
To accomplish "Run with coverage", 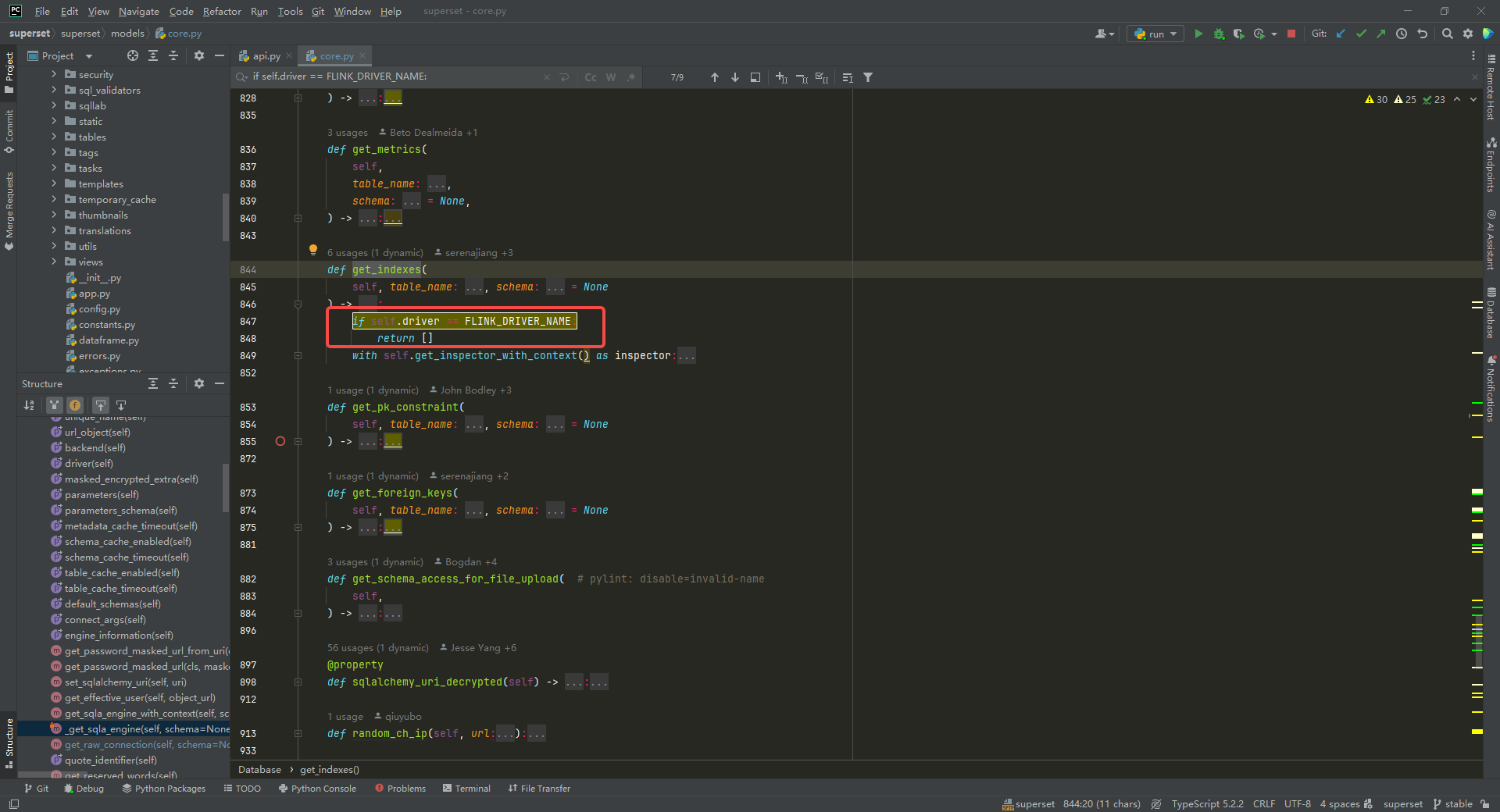I will tap(1238, 34).
